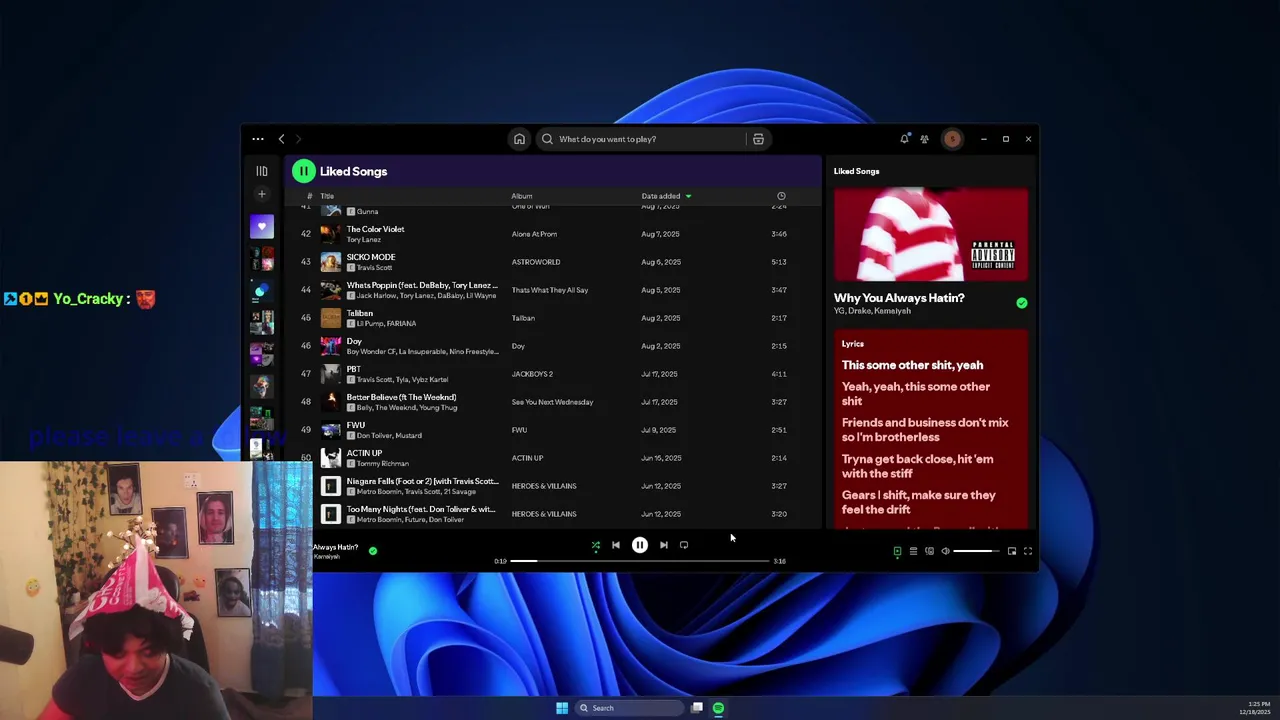1280x720 pixels.
Task: Enter full screen mode icon
Action: coord(1027,551)
